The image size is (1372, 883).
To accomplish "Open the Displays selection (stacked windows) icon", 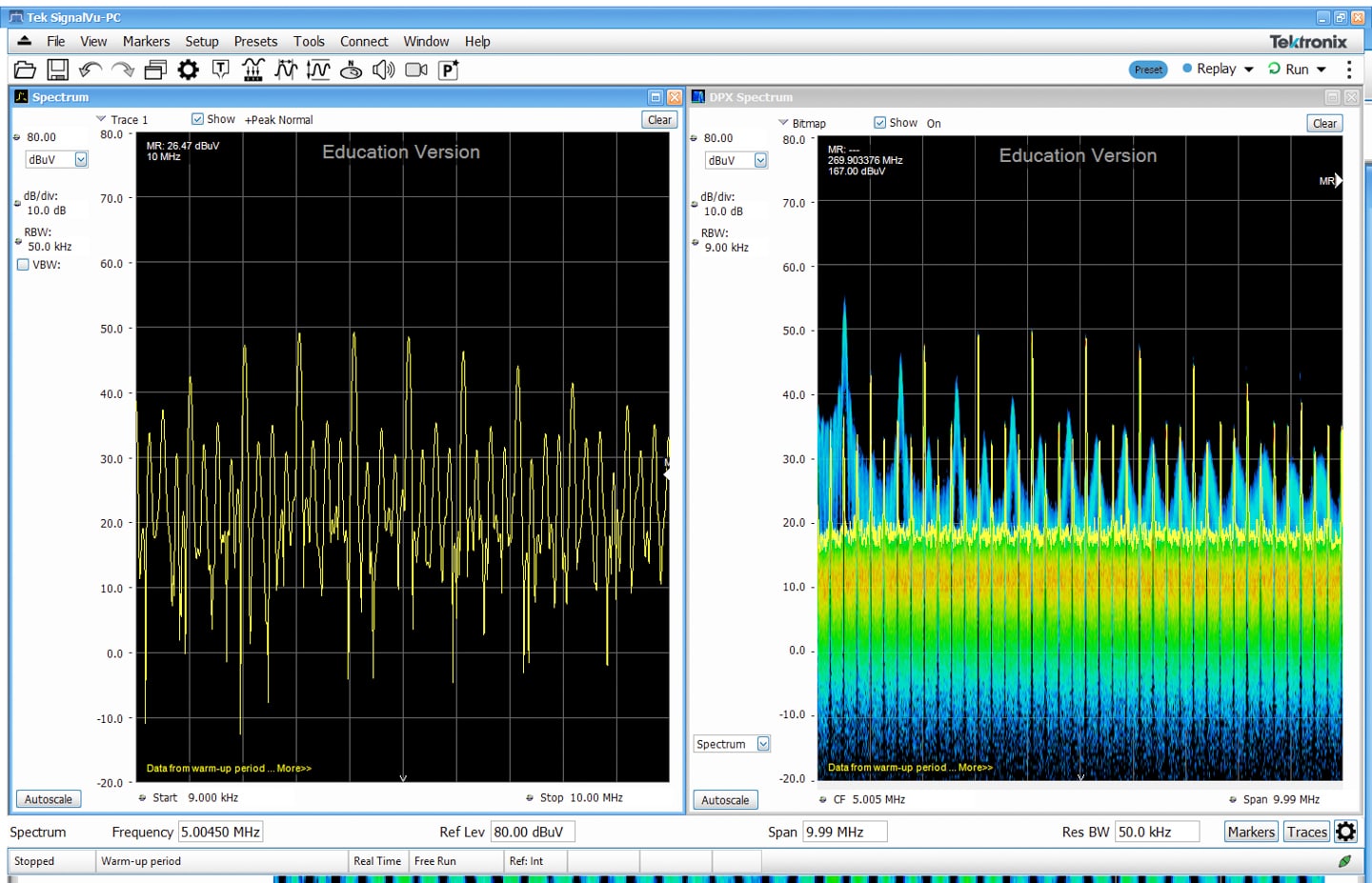I will [x=155, y=70].
